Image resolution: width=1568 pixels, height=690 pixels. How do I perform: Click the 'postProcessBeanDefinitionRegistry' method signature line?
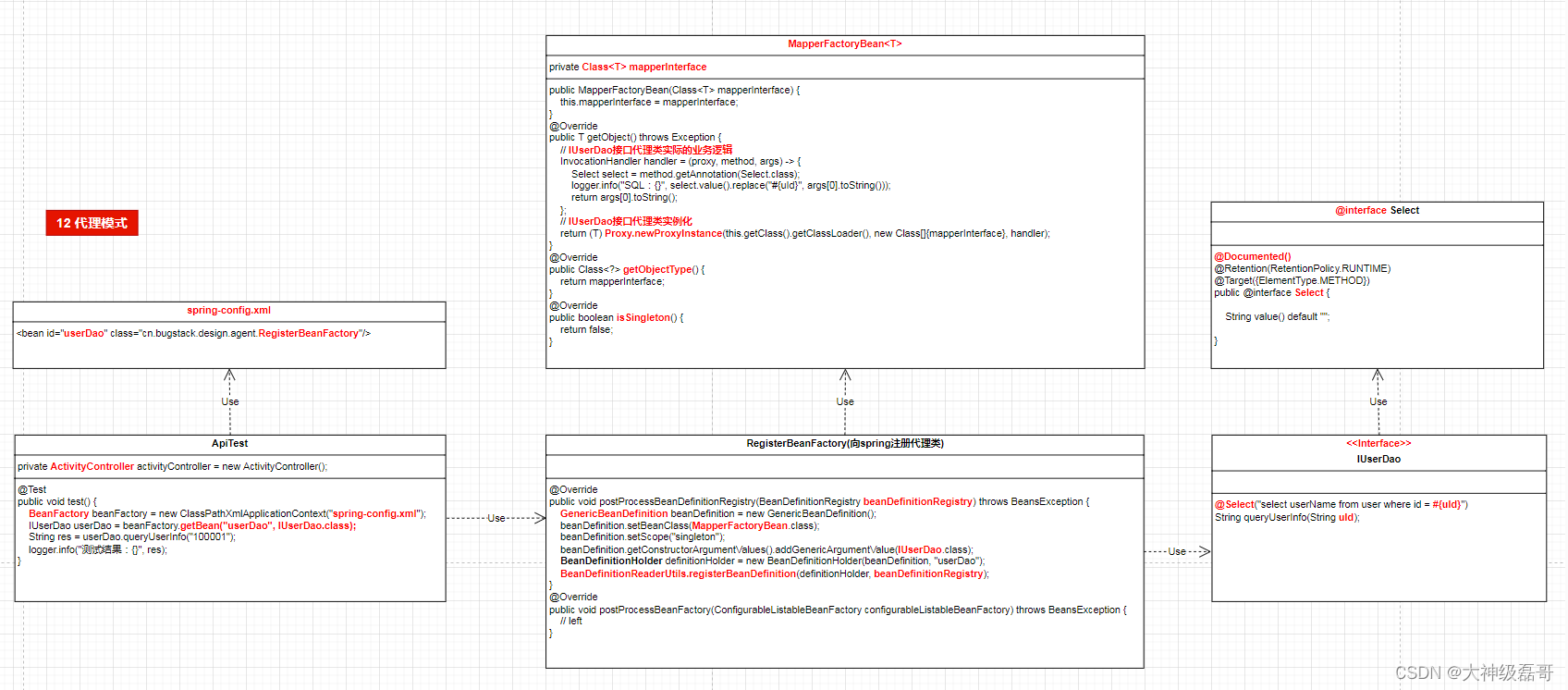819,502
